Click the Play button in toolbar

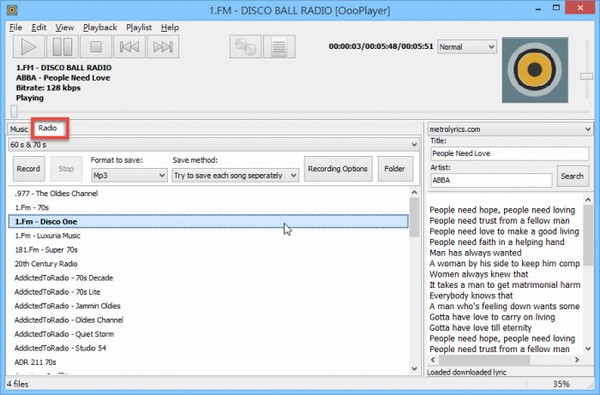click(x=29, y=47)
